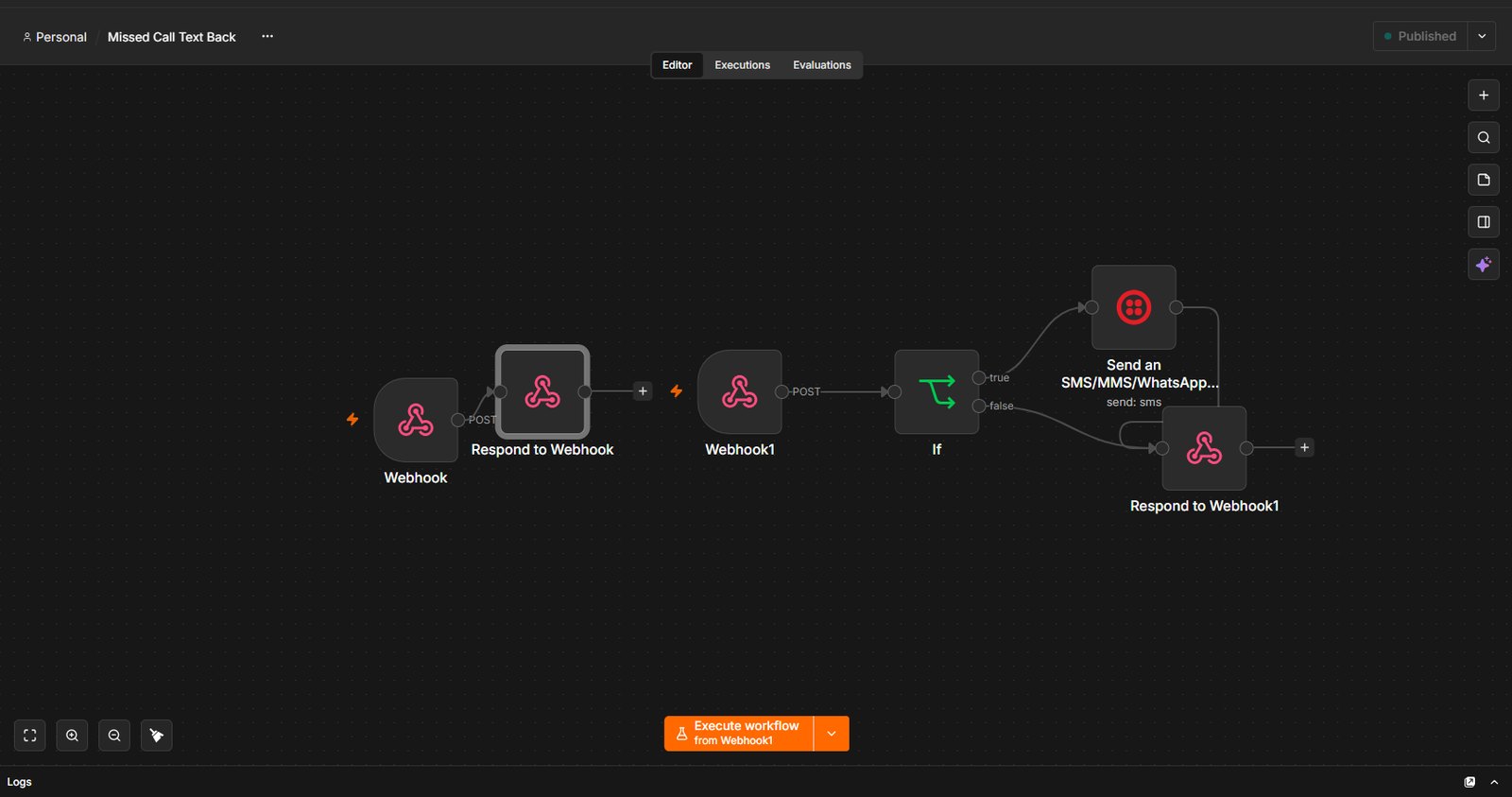Open the Published status dropdown arrow
Image resolution: width=1512 pixels, height=797 pixels.
[1482, 36]
